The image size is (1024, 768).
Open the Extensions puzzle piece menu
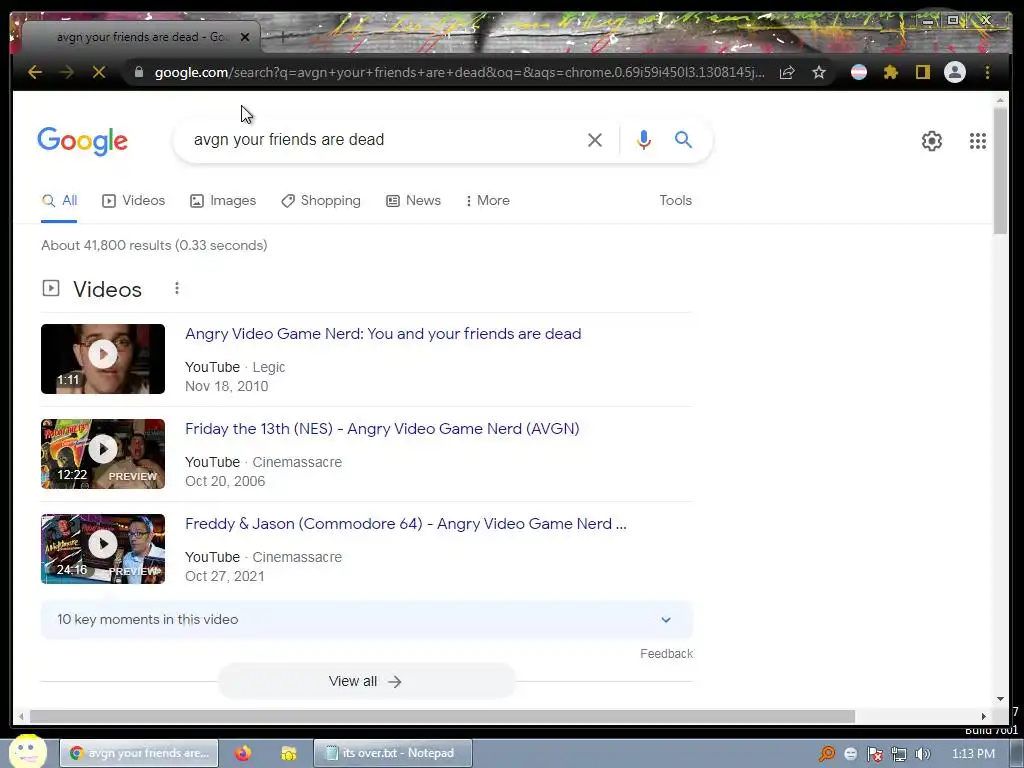tap(891, 72)
